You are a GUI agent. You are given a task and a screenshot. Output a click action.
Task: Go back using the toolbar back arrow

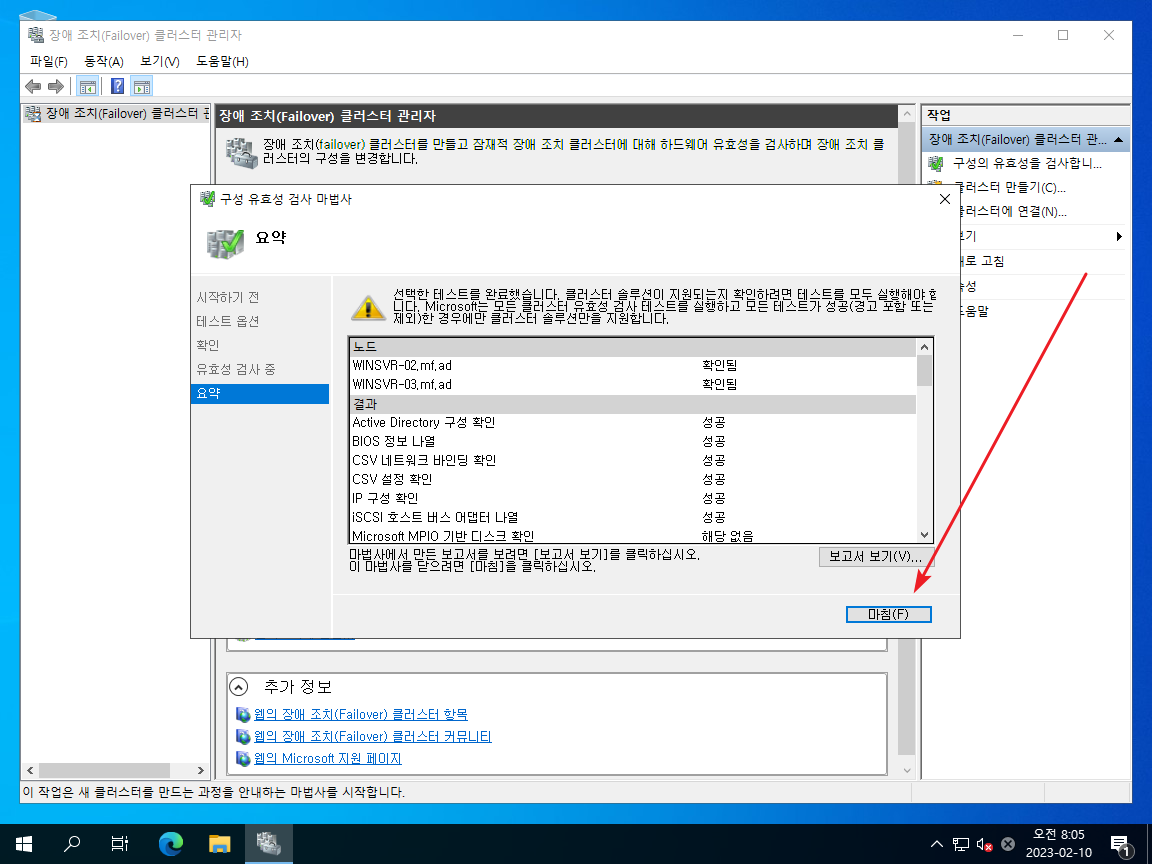coord(33,87)
